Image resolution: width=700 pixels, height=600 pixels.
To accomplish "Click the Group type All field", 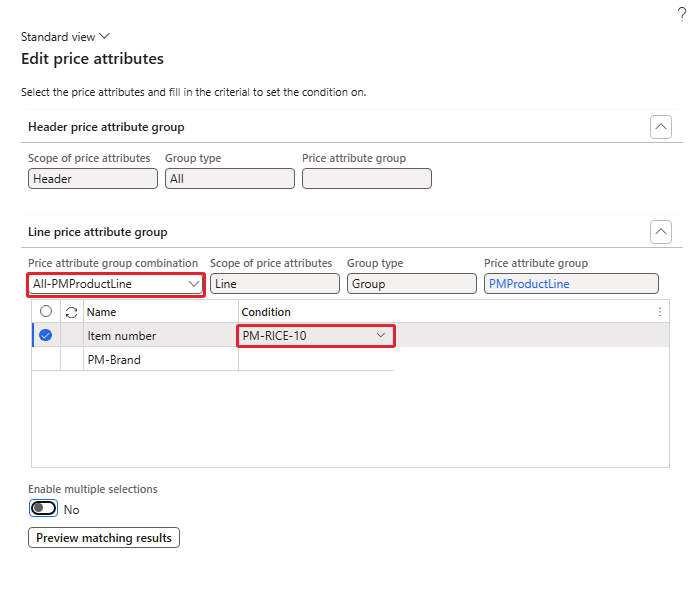I will pyautogui.click(x=230, y=179).
